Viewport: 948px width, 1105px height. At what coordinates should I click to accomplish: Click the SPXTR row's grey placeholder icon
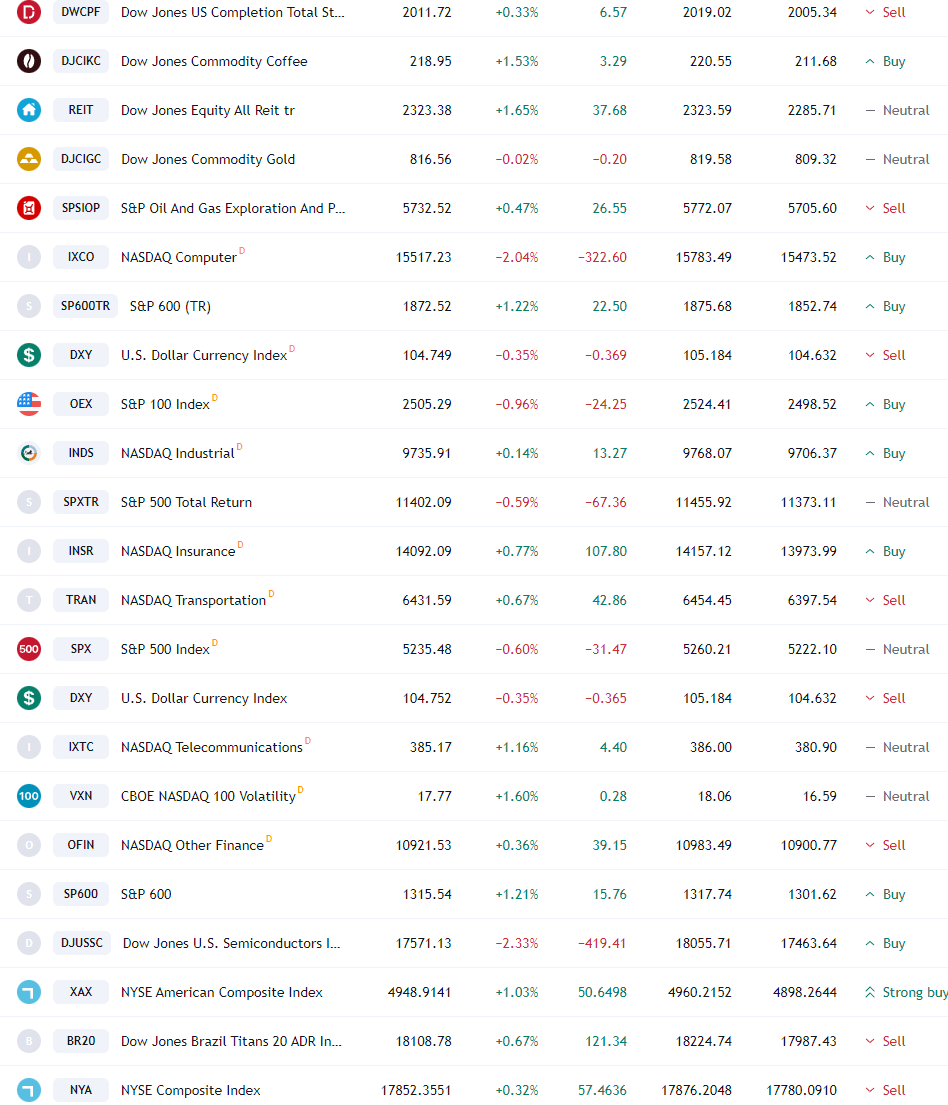click(29, 502)
